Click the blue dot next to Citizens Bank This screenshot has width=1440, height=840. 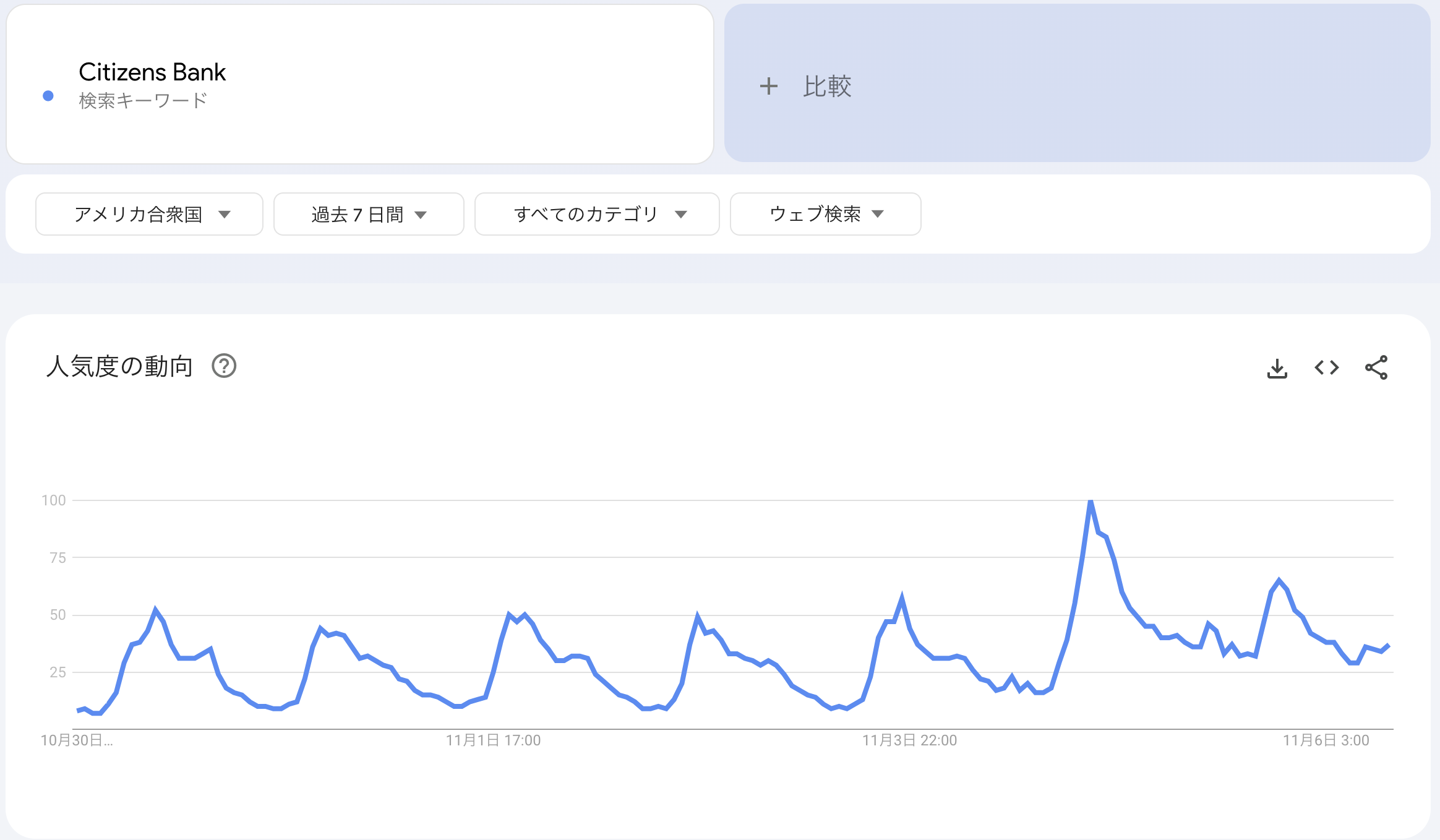(48, 96)
